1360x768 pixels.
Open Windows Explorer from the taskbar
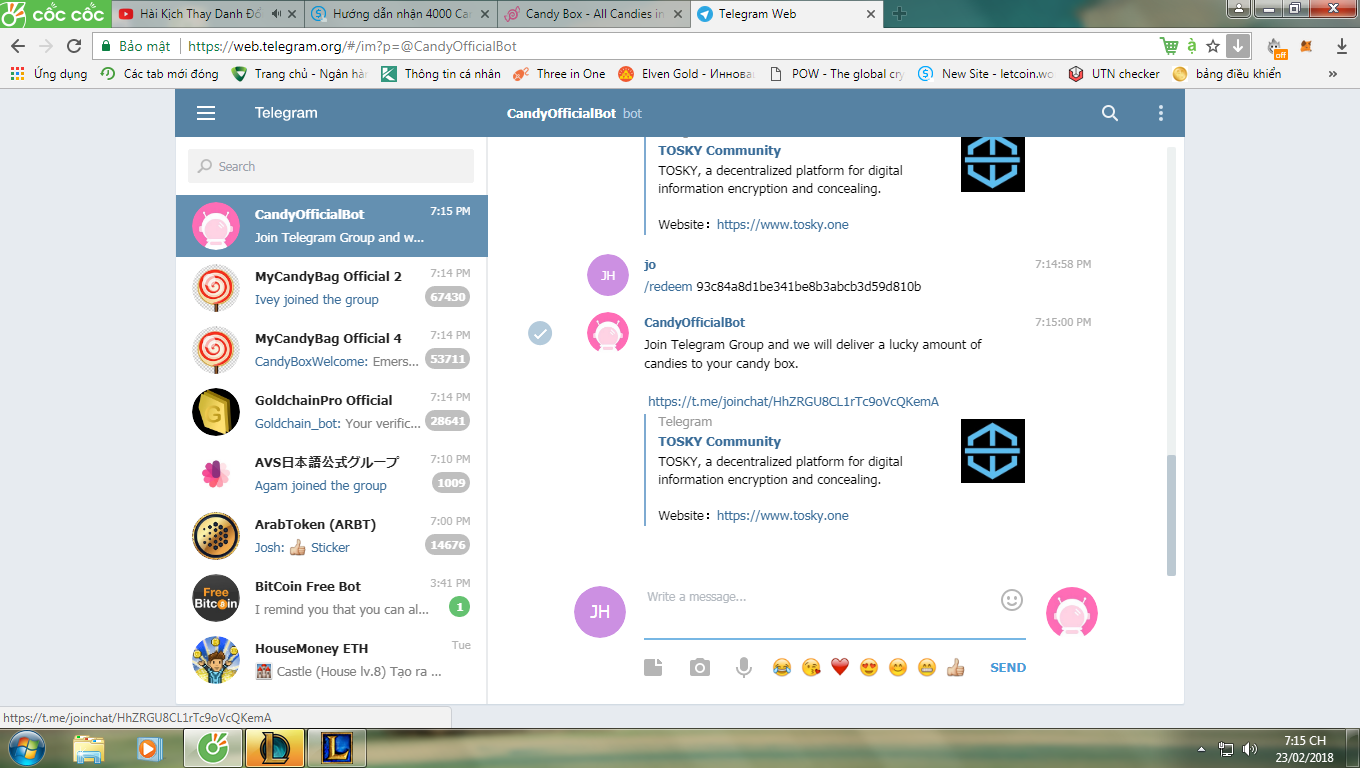[x=88, y=748]
